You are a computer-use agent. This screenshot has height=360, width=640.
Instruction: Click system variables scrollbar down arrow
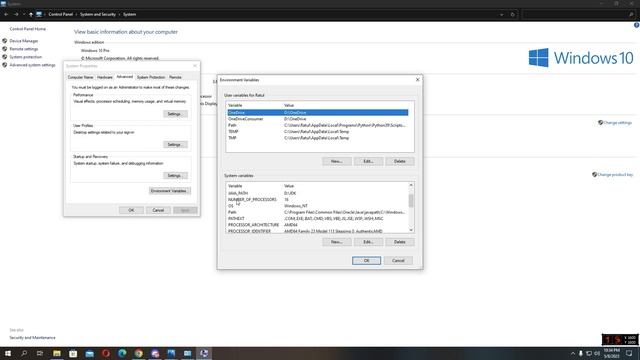(411, 230)
